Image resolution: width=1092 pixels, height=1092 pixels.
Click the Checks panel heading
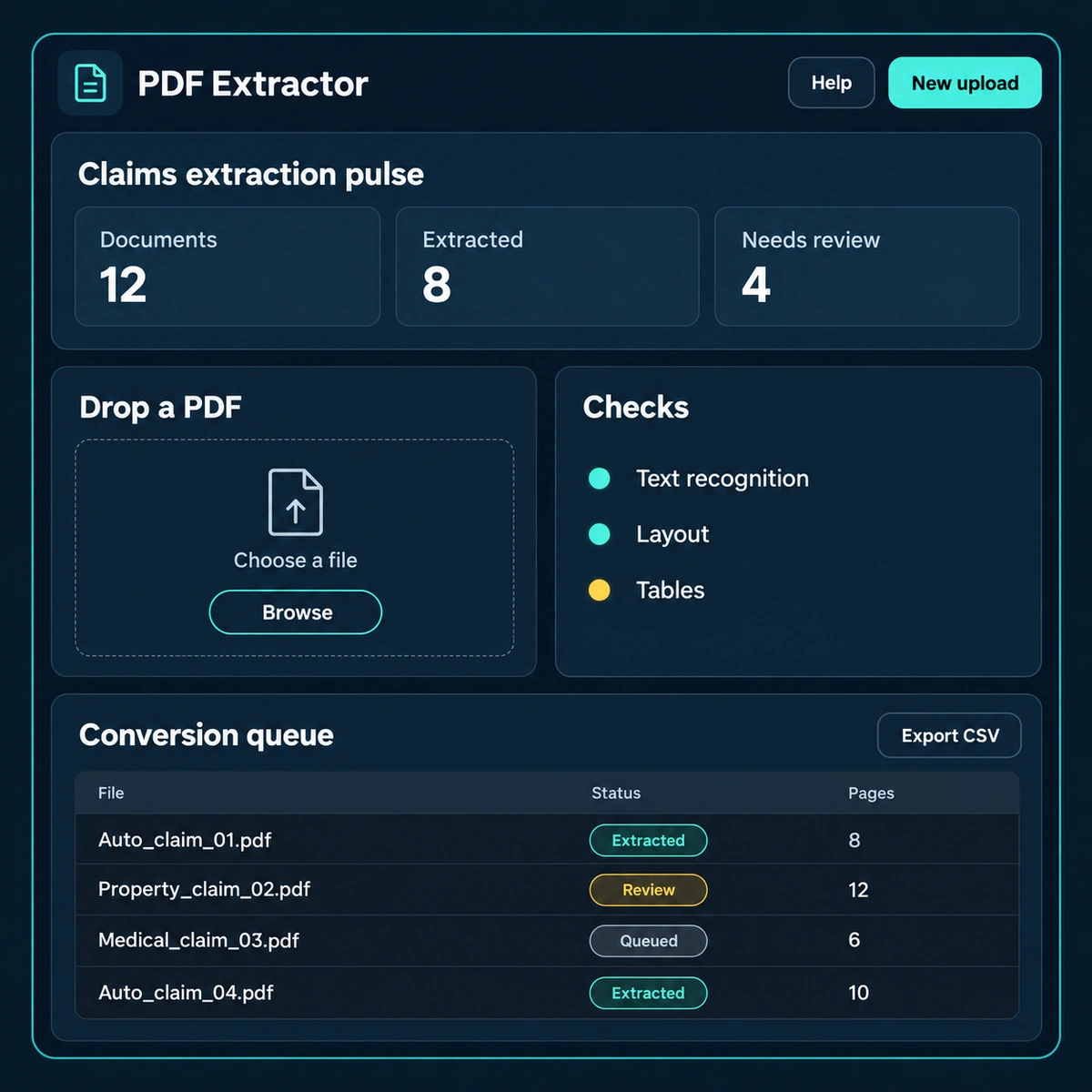(x=636, y=407)
